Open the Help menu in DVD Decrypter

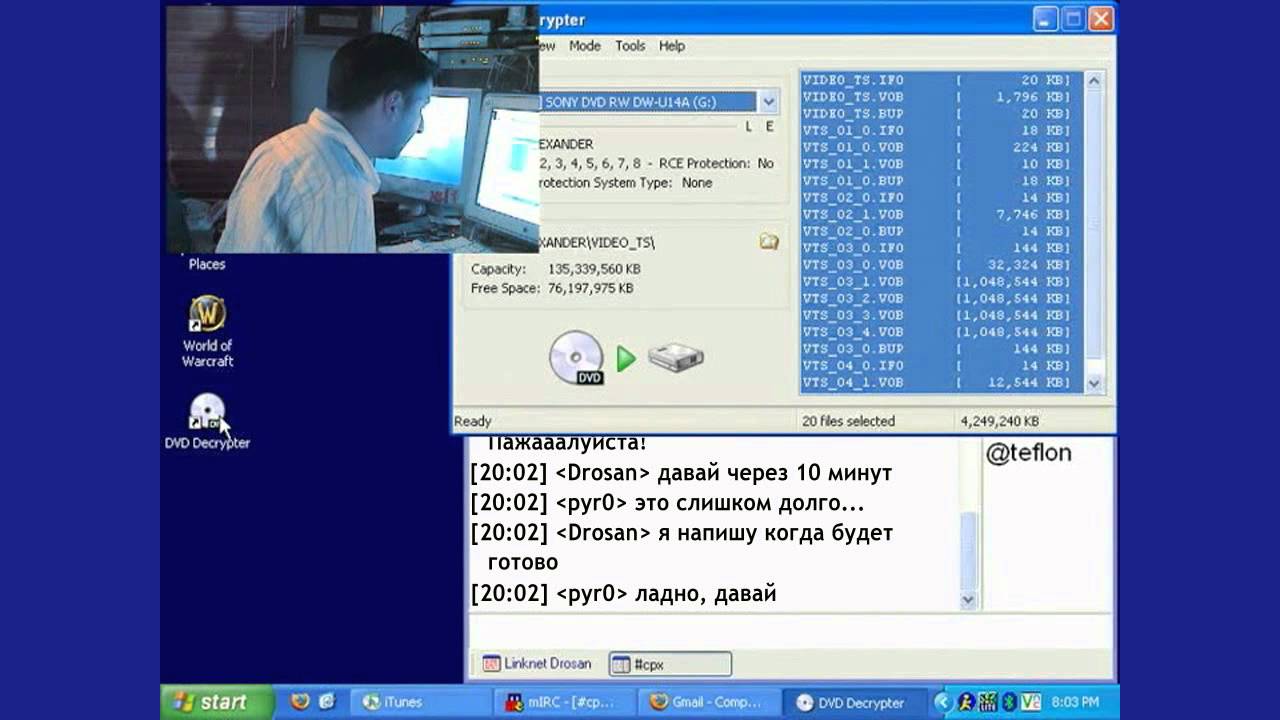[x=672, y=46]
